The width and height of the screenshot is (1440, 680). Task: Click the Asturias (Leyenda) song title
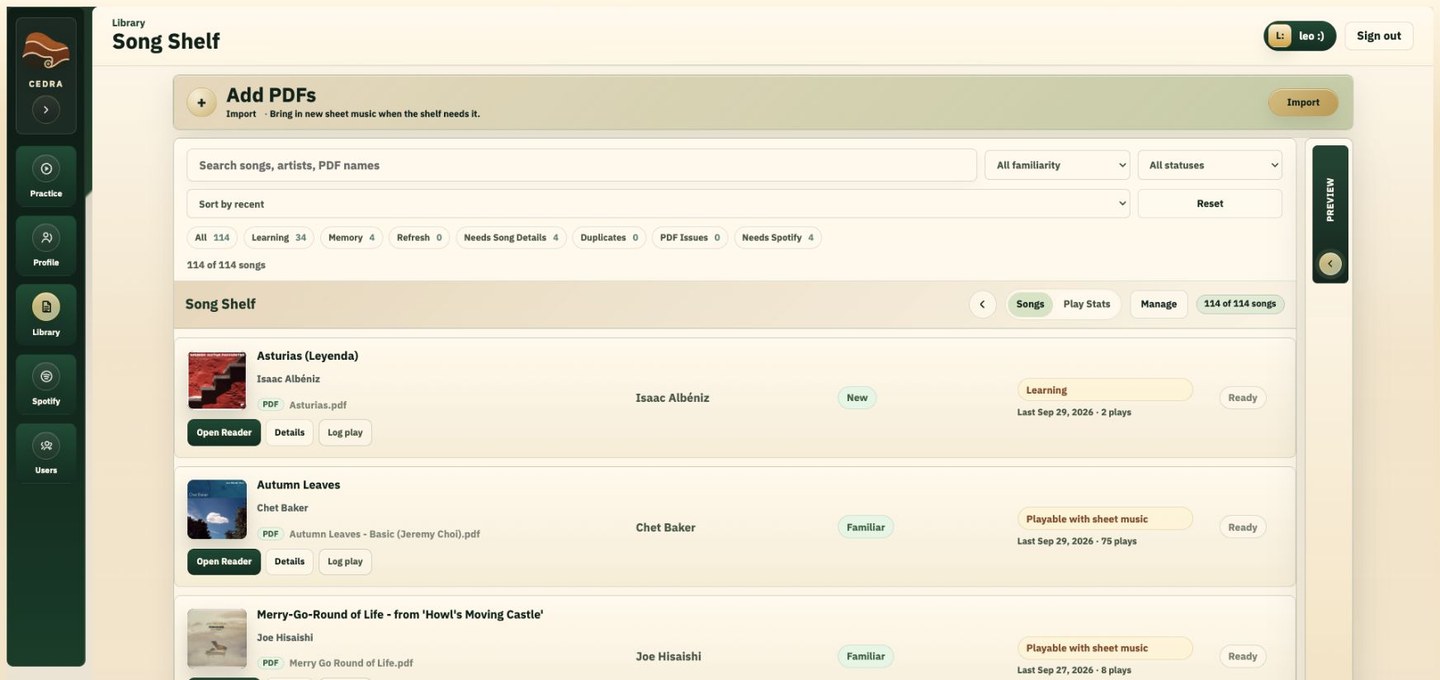[307, 356]
